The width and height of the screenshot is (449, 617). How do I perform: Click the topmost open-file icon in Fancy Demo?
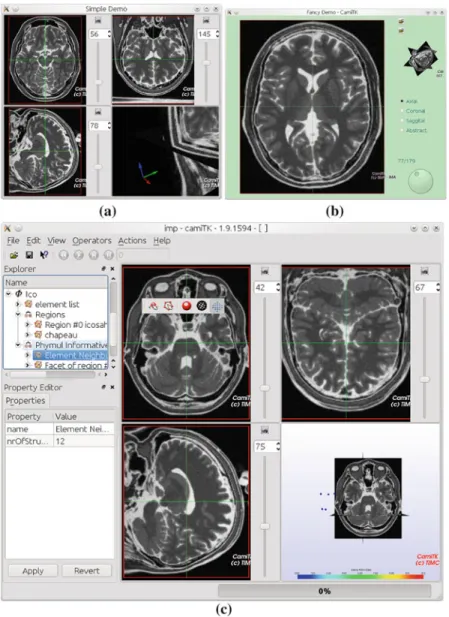tap(401, 22)
